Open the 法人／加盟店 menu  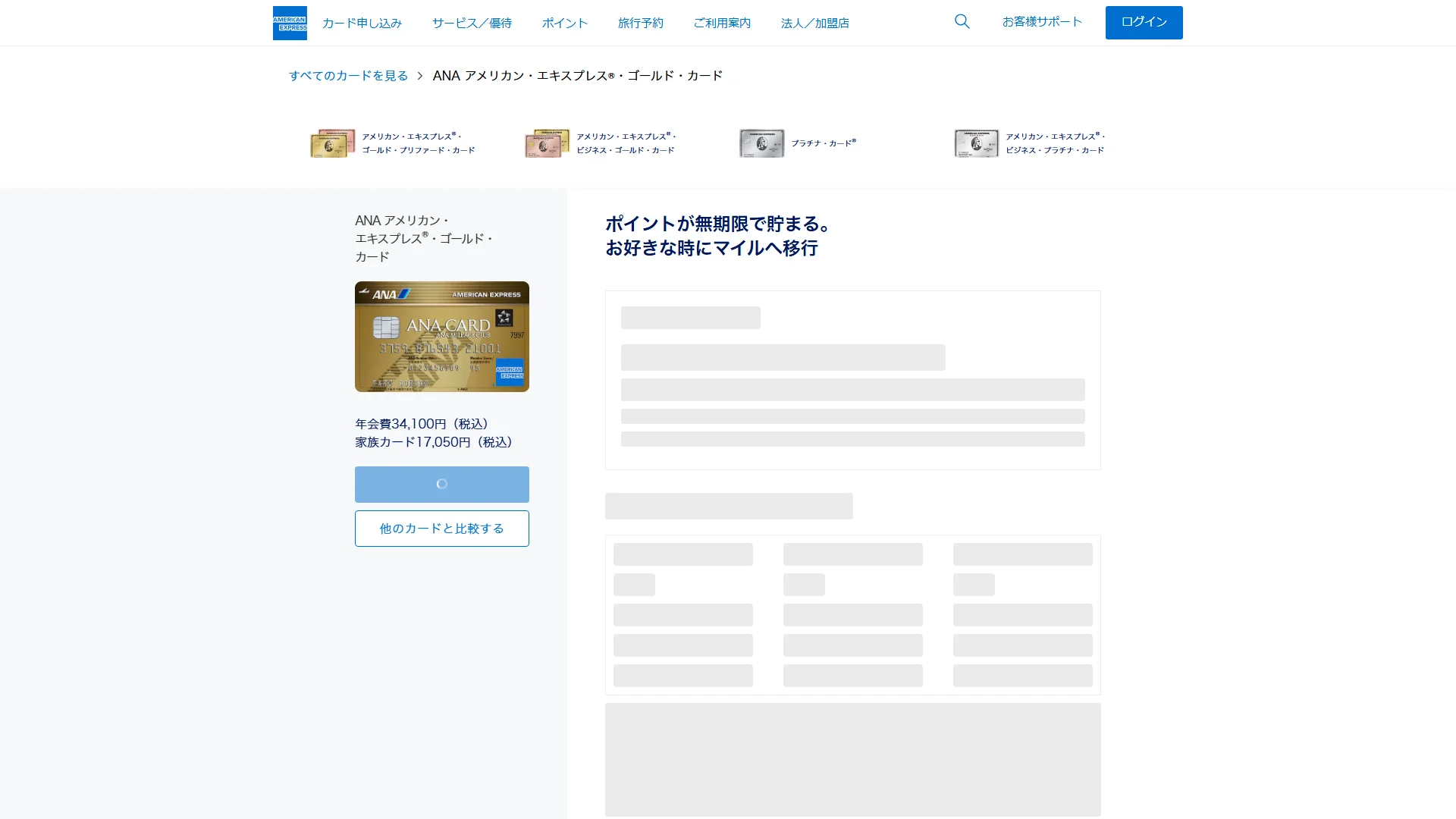[814, 24]
